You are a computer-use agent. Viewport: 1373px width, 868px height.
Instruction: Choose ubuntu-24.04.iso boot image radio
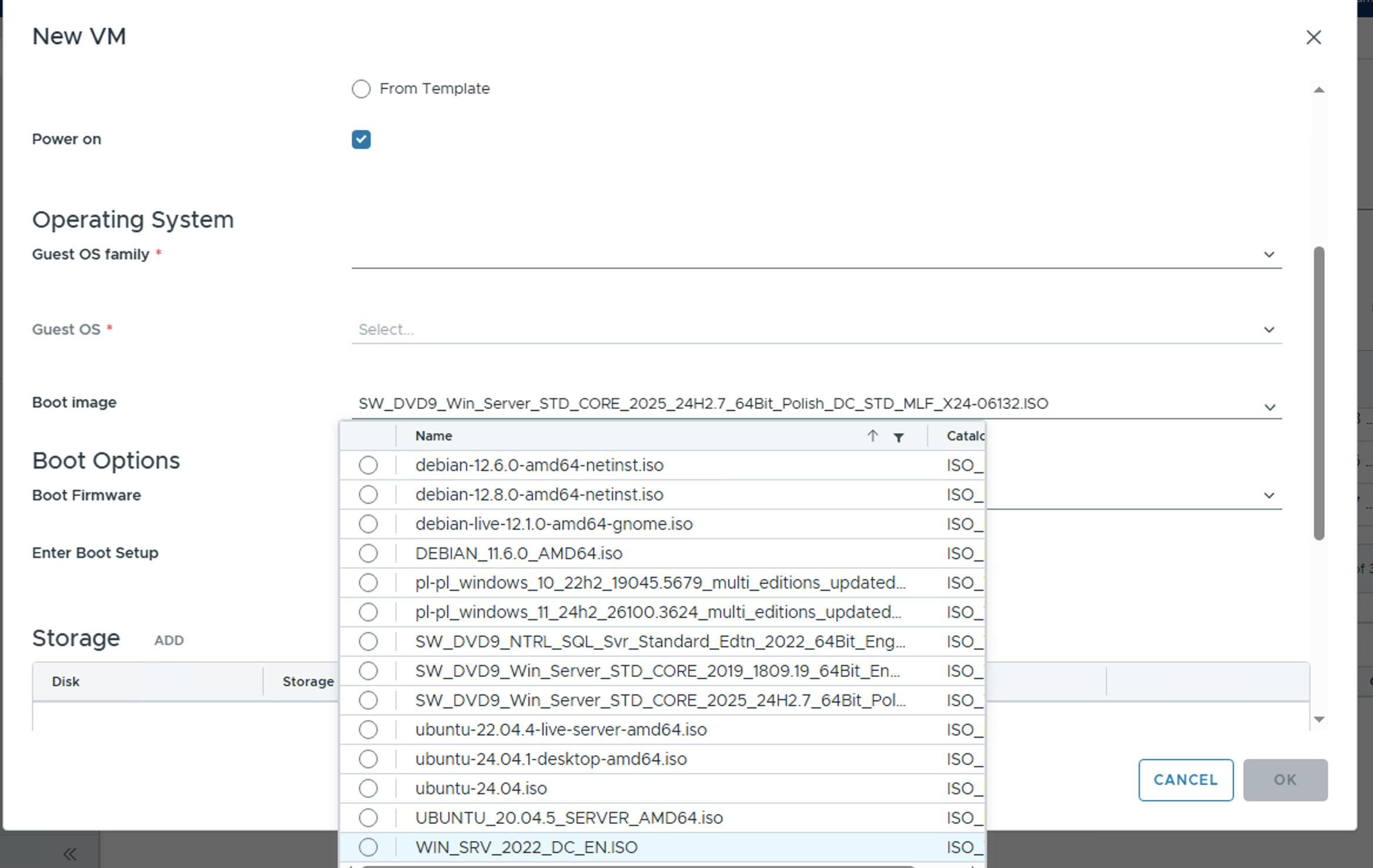[x=368, y=788]
